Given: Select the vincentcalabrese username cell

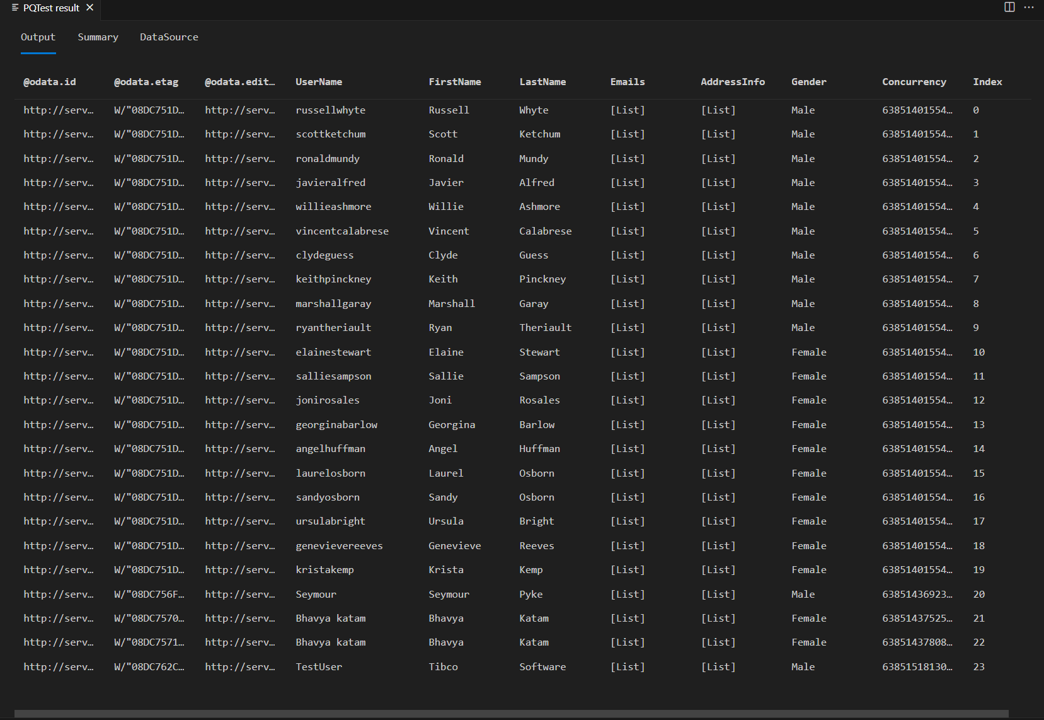Looking at the screenshot, I should pos(342,231).
